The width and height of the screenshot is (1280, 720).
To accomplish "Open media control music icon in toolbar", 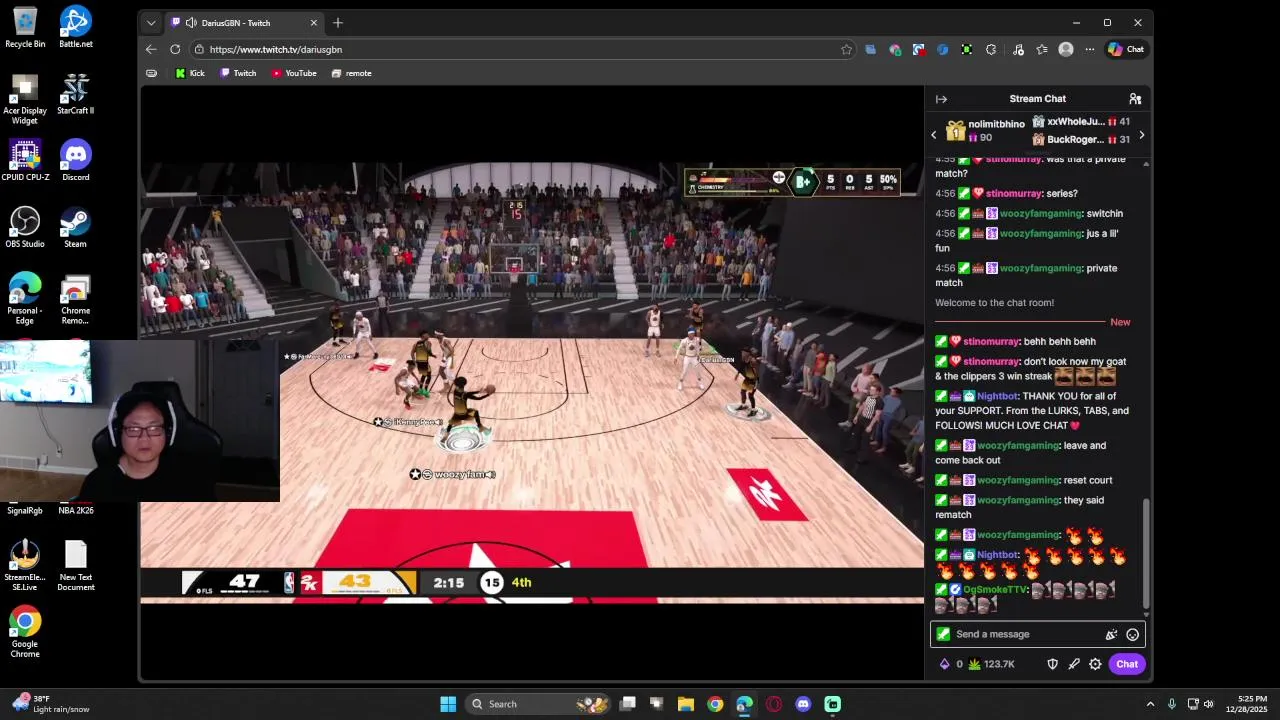I will click(1018, 49).
